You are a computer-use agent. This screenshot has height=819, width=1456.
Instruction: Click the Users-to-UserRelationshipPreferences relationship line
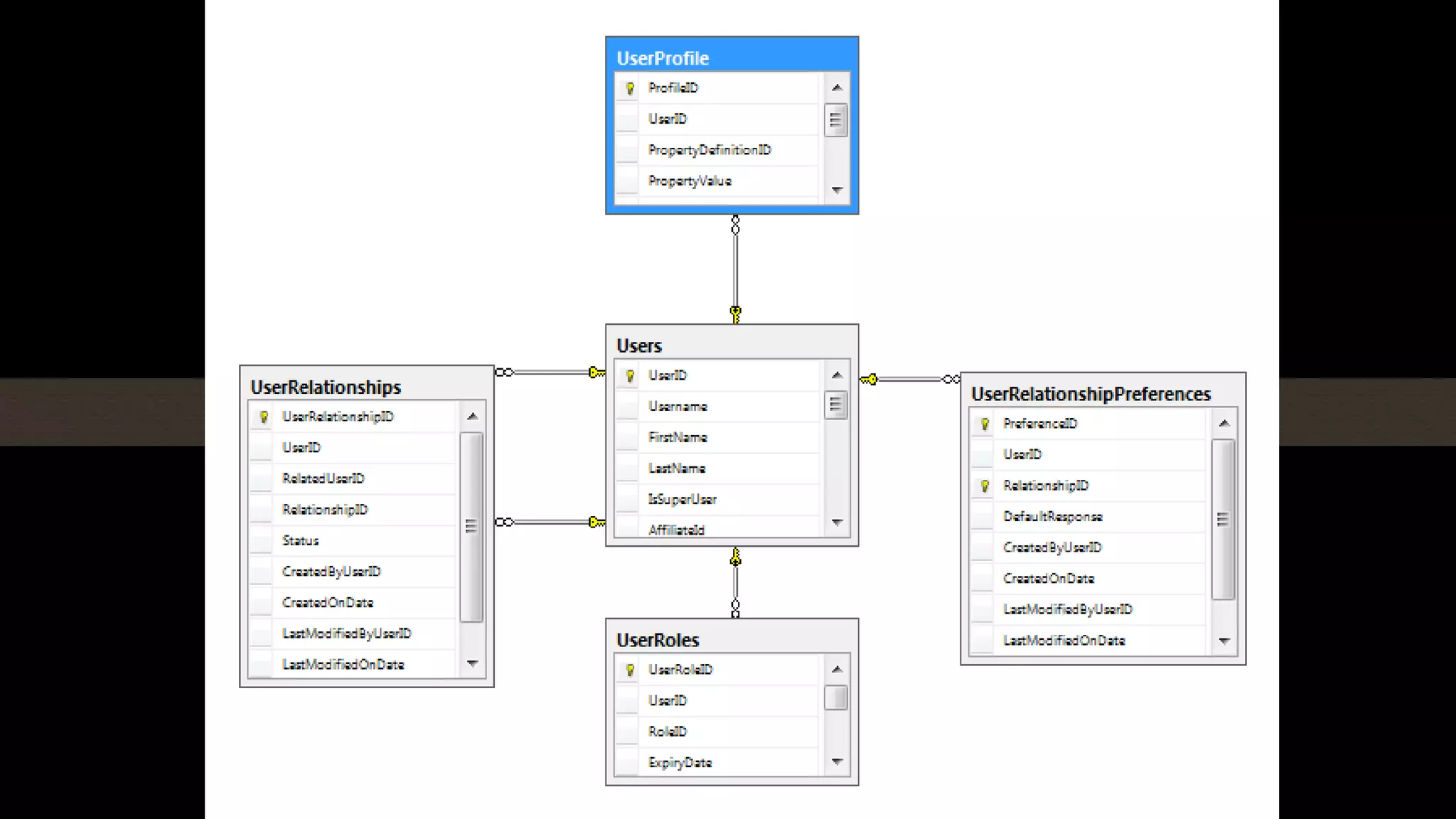[x=911, y=380]
